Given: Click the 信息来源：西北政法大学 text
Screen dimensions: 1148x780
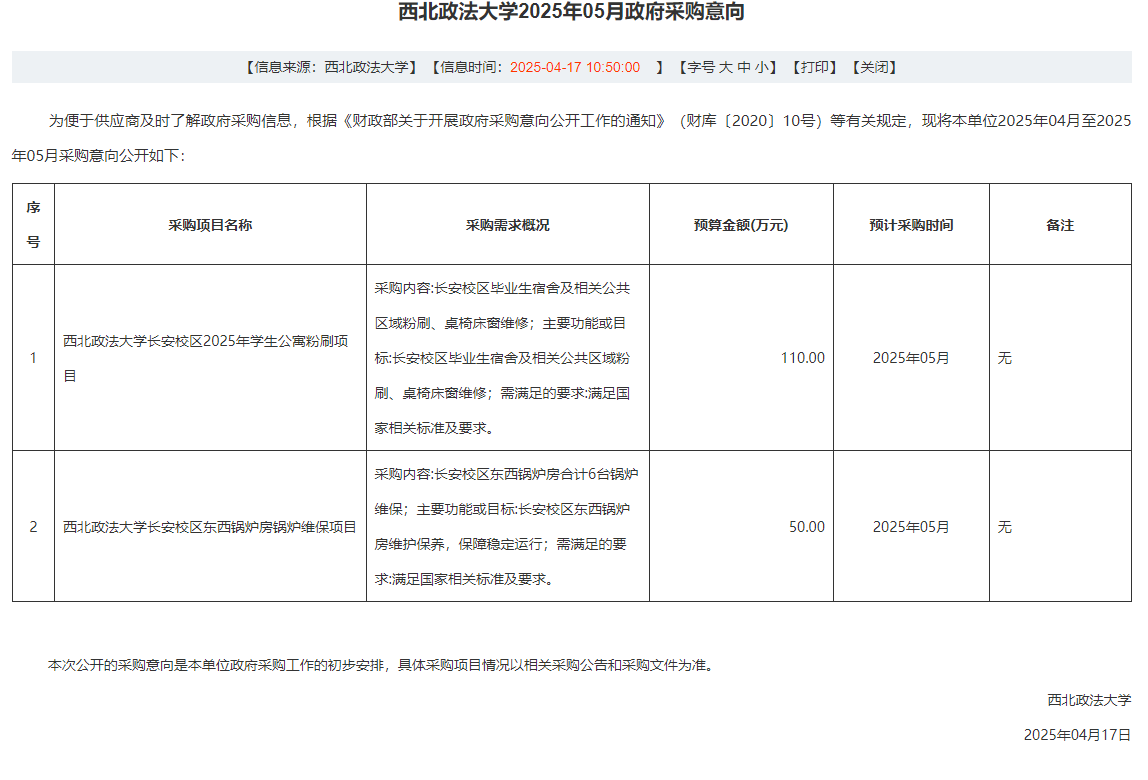Looking at the screenshot, I should pyautogui.click(x=331, y=67).
